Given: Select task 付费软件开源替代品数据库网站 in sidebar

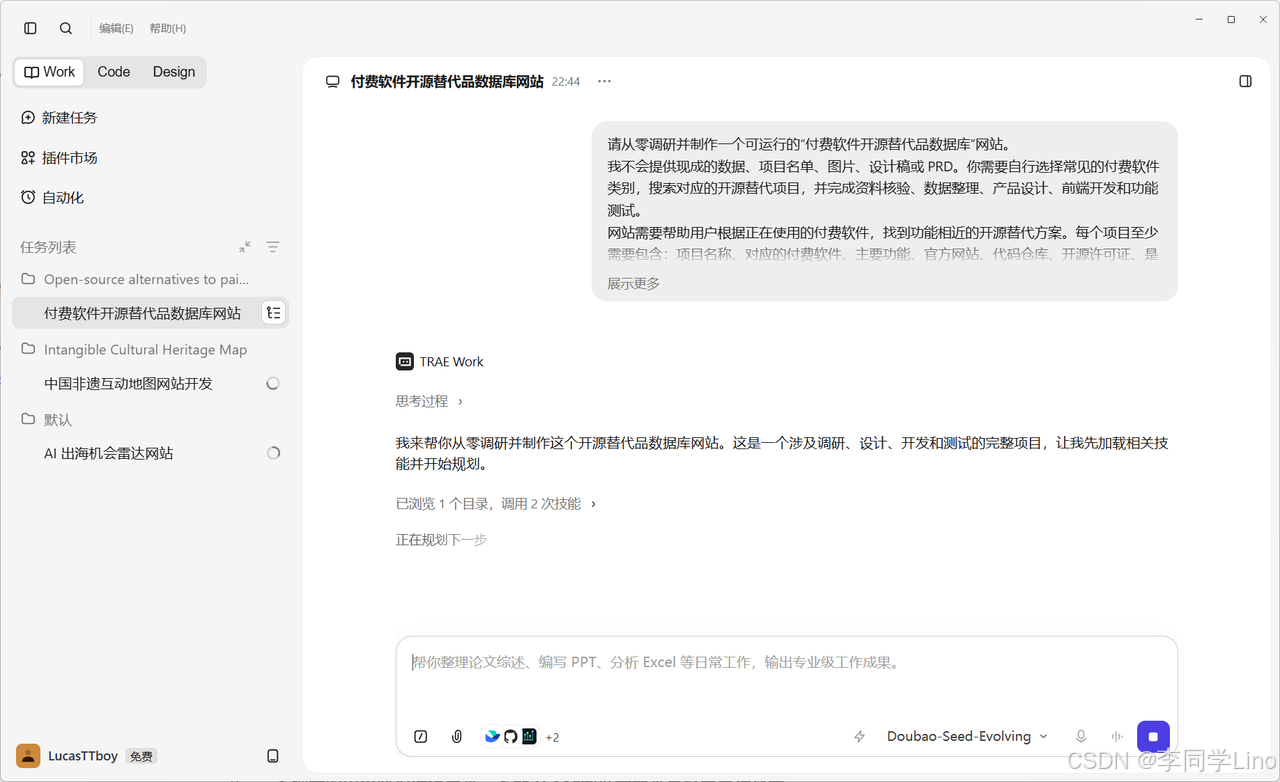Looking at the screenshot, I should [x=150, y=313].
